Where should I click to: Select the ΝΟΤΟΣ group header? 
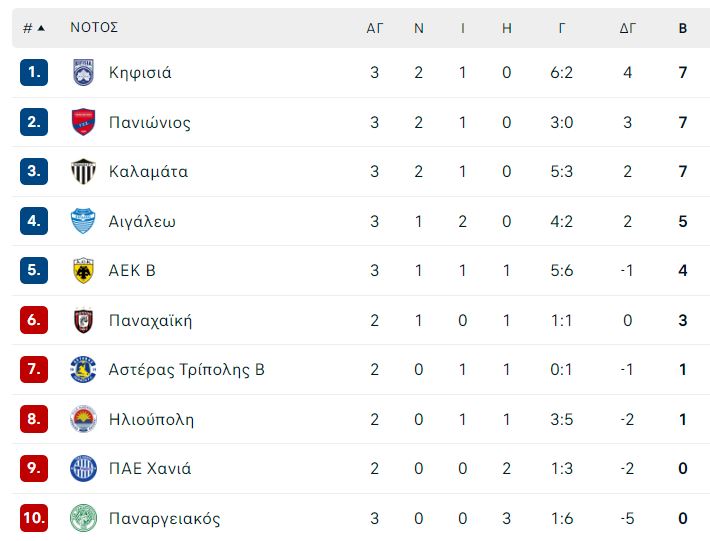click(94, 27)
